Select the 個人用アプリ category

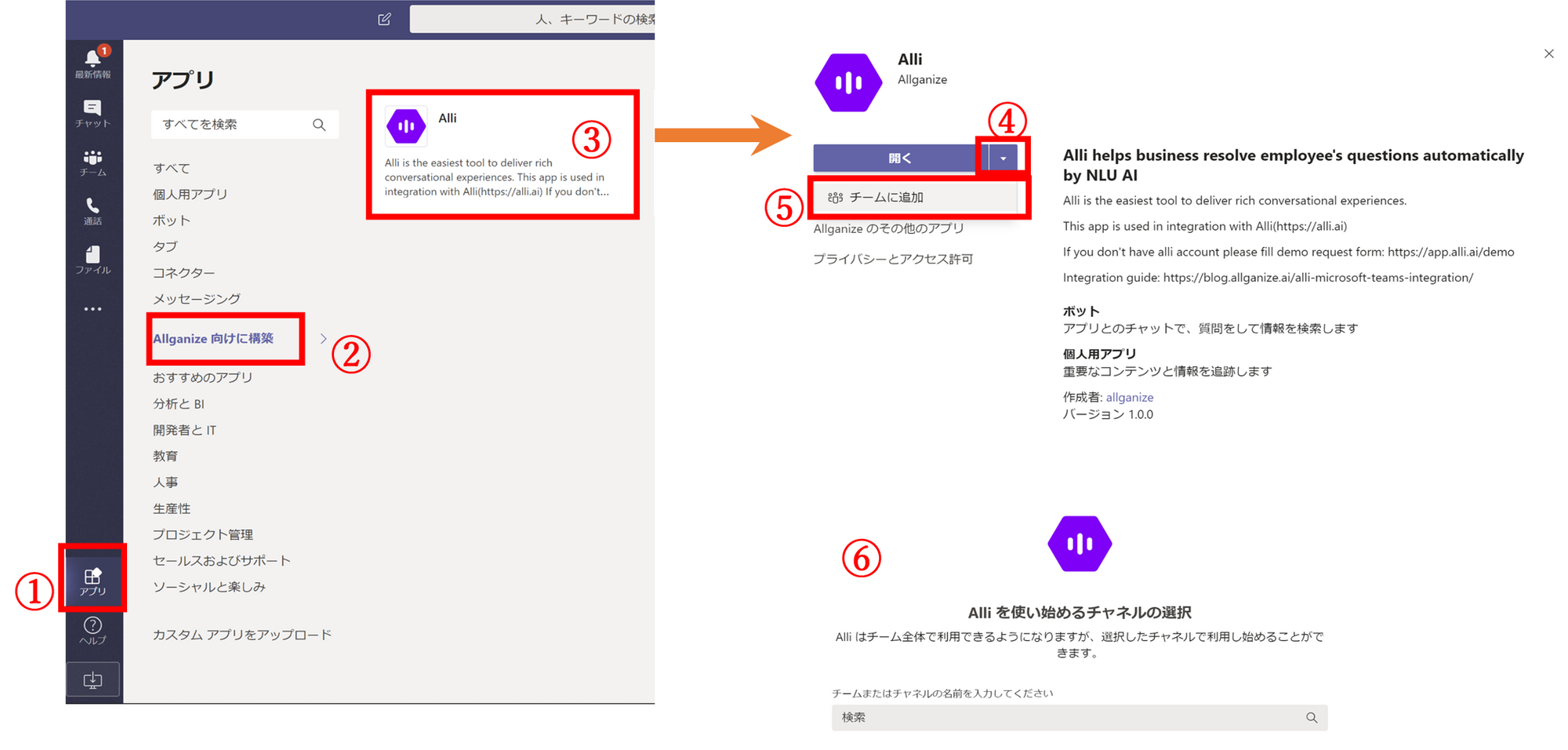(x=191, y=195)
